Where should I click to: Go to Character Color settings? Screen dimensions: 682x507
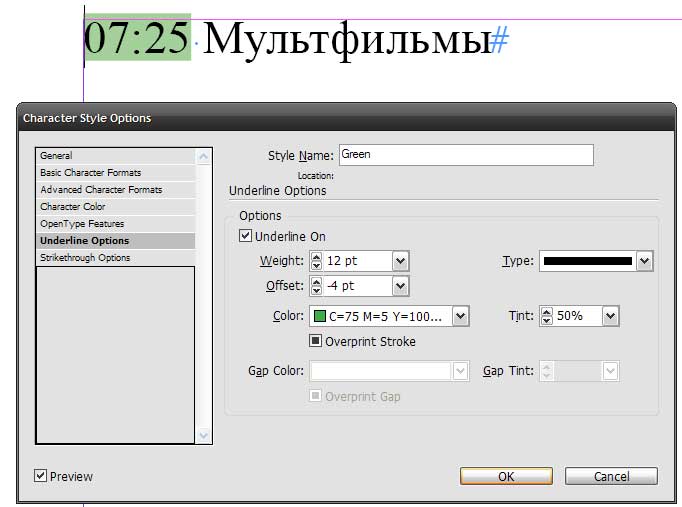click(116, 207)
